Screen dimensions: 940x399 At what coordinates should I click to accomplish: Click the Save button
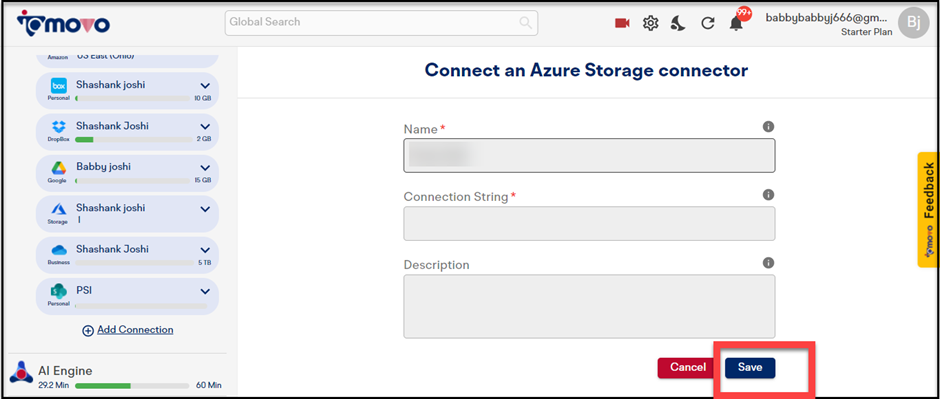click(749, 368)
